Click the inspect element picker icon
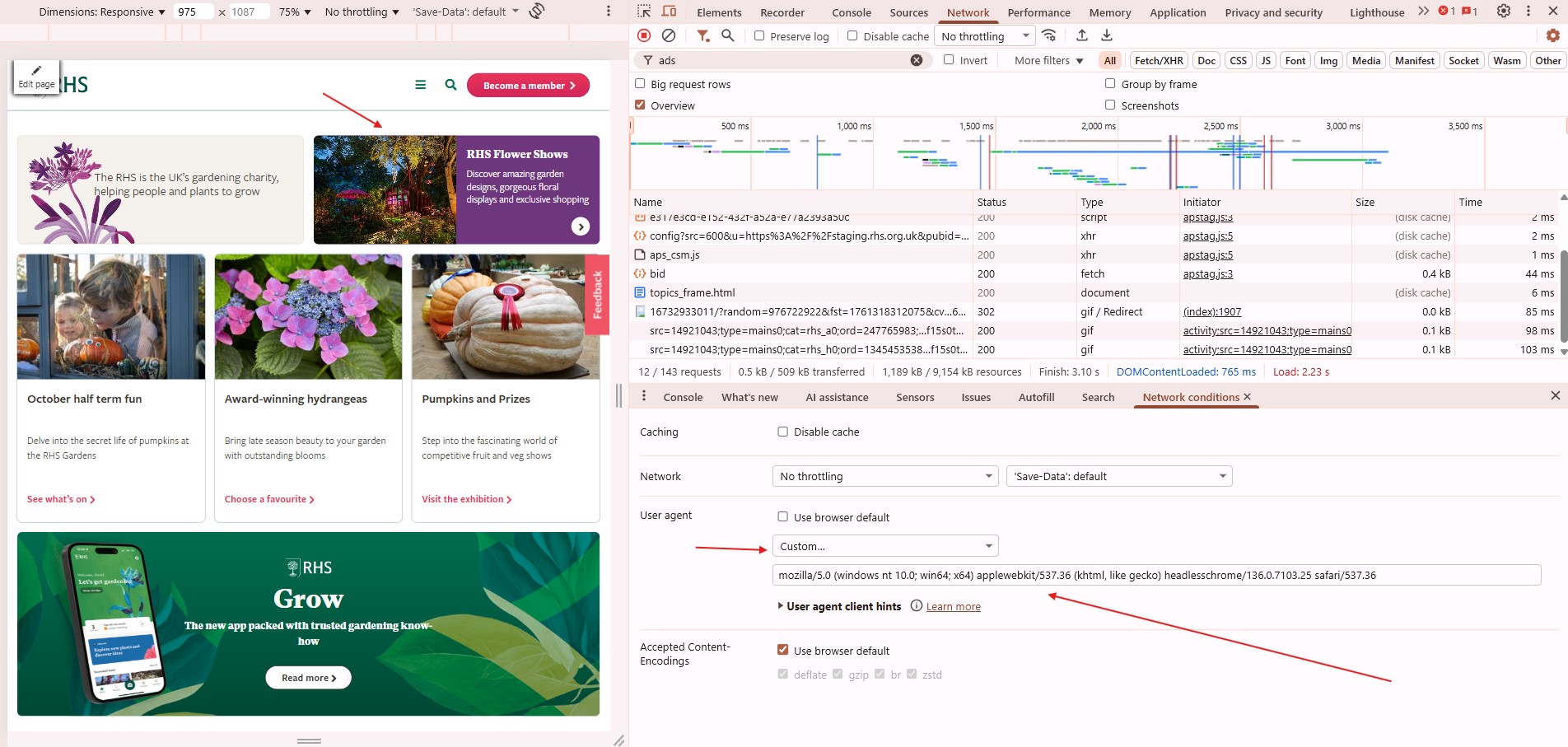 tap(644, 12)
